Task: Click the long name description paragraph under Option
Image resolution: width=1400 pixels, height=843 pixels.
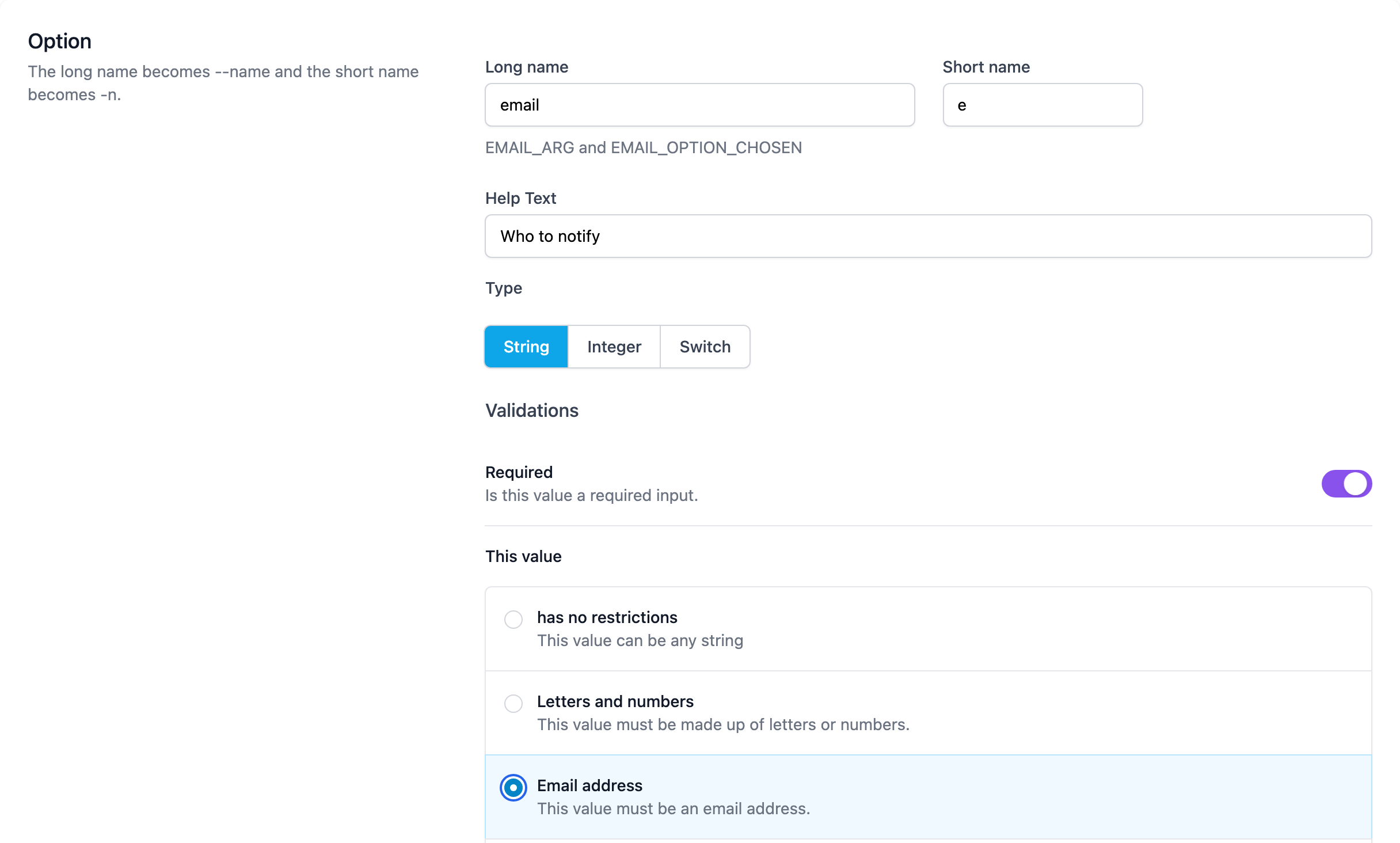Action: 223,83
